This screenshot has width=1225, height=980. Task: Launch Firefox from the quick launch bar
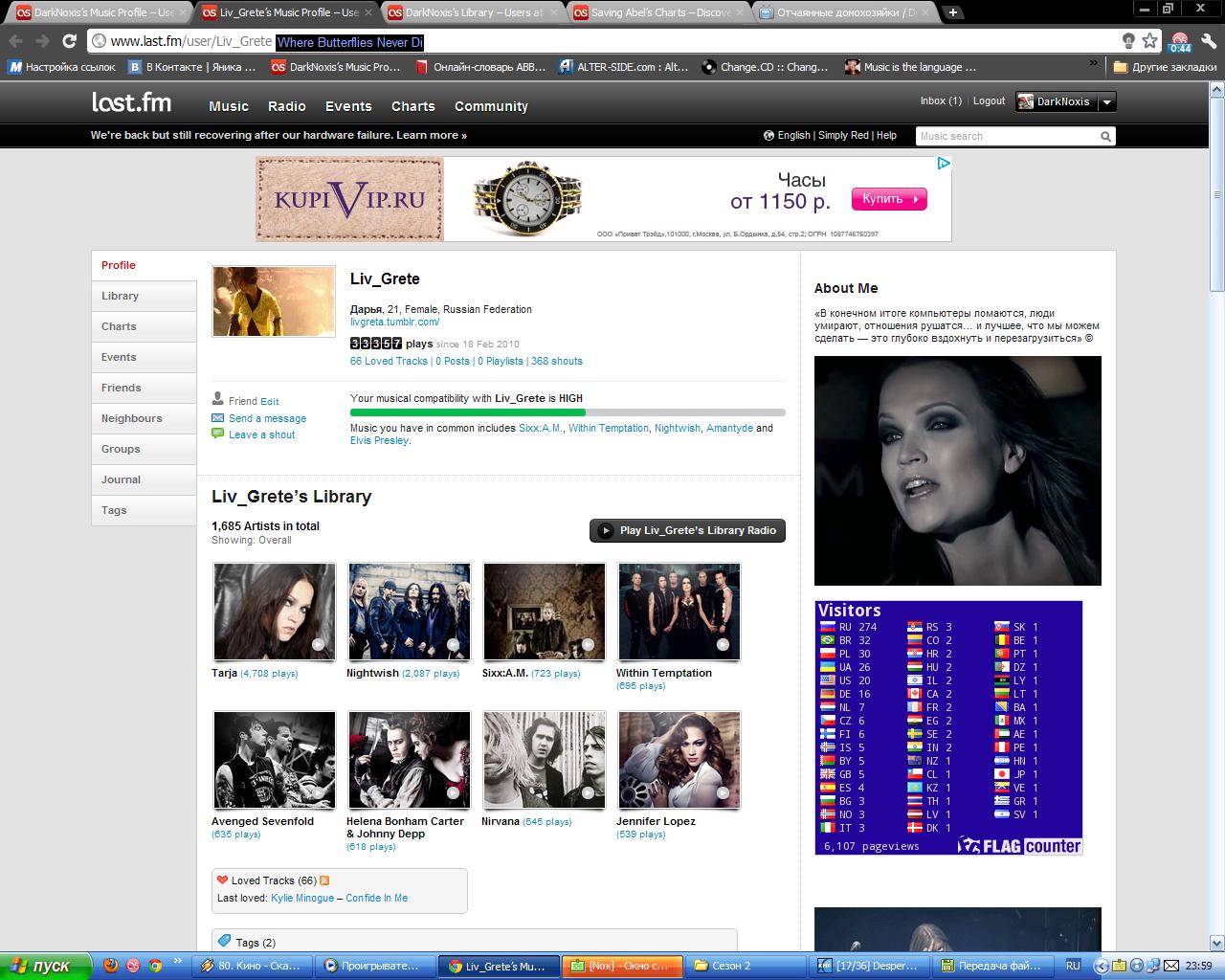pos(111,966)
